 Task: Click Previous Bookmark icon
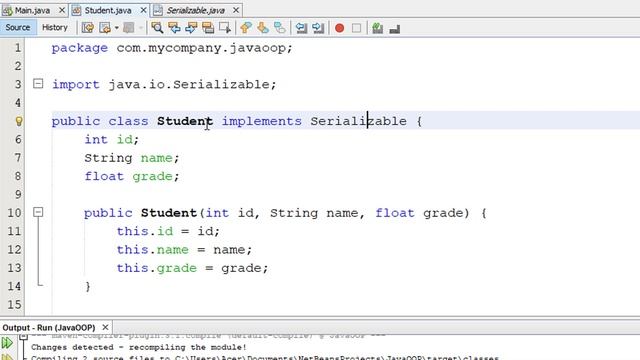(x=246, y=28)
